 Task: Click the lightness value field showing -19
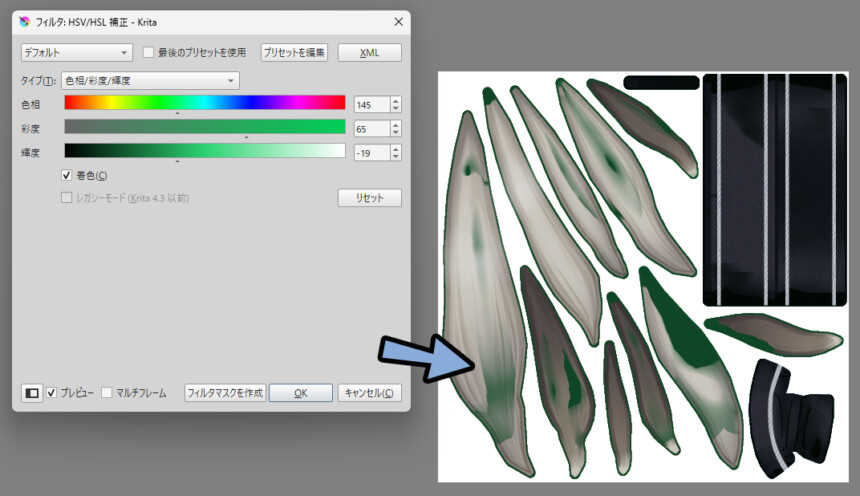click(x=372, y=153)
